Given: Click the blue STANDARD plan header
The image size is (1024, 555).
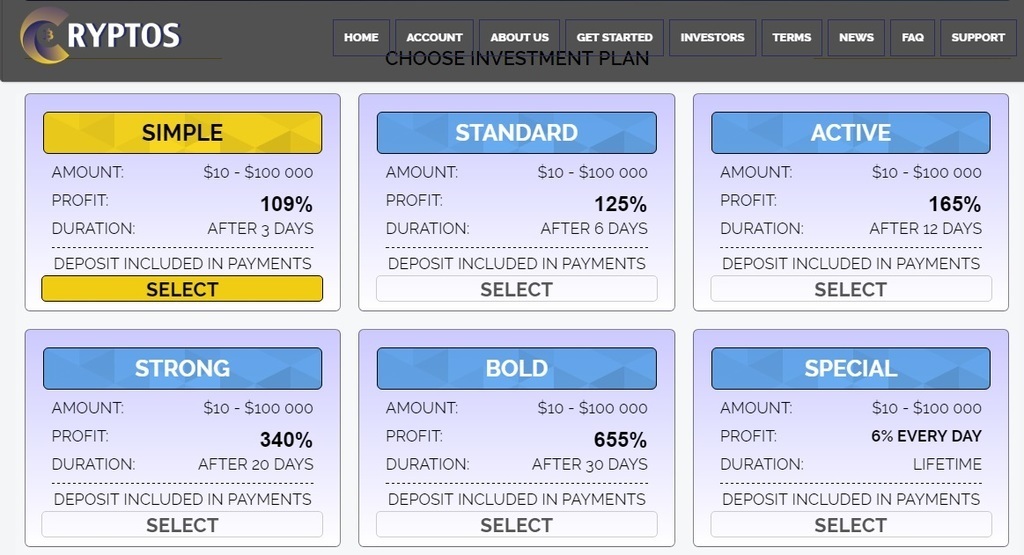Looking at the screenshot, I should click(x=516, y=132).
